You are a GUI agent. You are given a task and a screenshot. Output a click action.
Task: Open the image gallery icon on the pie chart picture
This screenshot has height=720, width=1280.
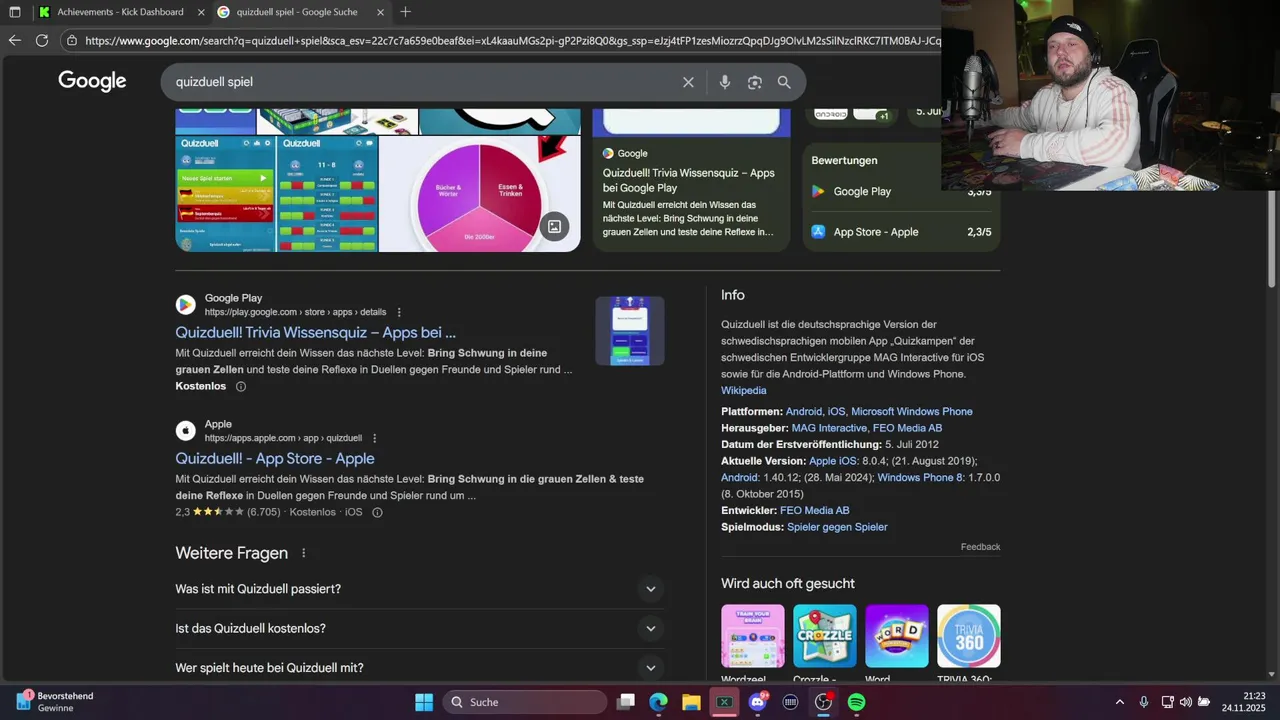554,226
